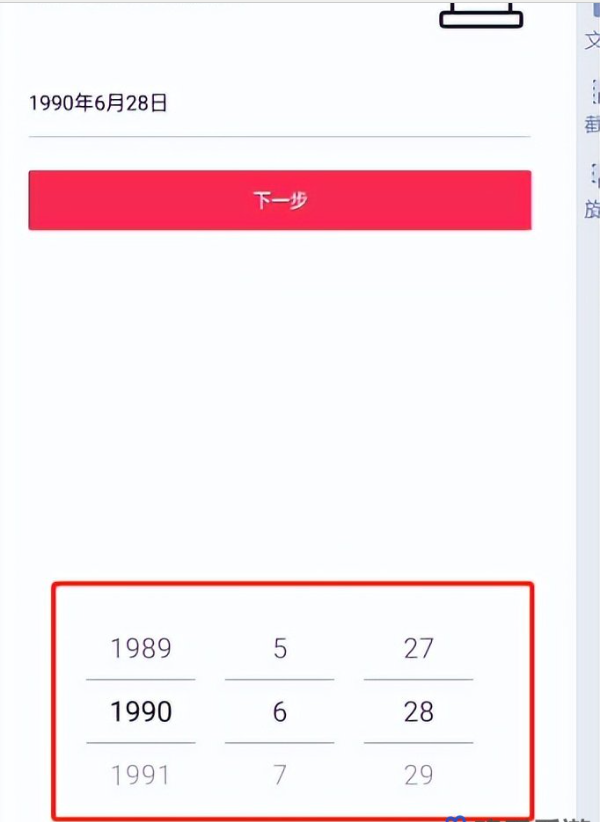The image size is (600, 822).
Task: Click the dashed screenshot icon above 截
Action: (x=596, y=92)
